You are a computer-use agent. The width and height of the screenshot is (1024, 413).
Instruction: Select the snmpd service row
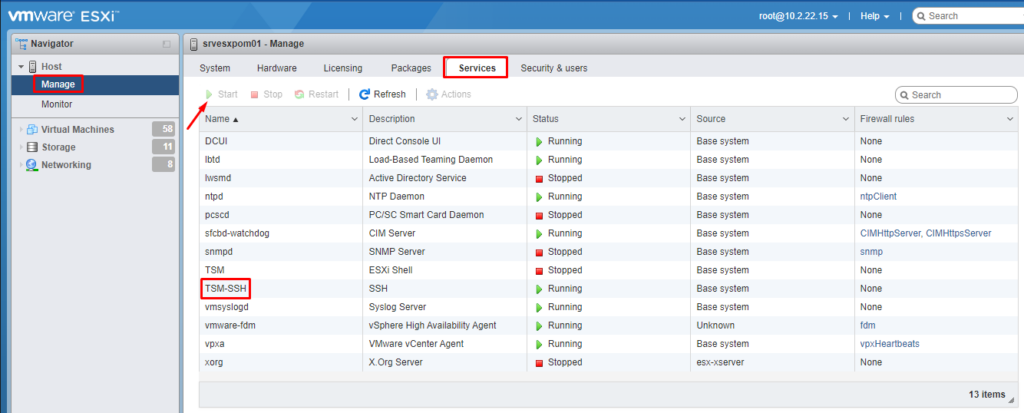tap(609, 252)
